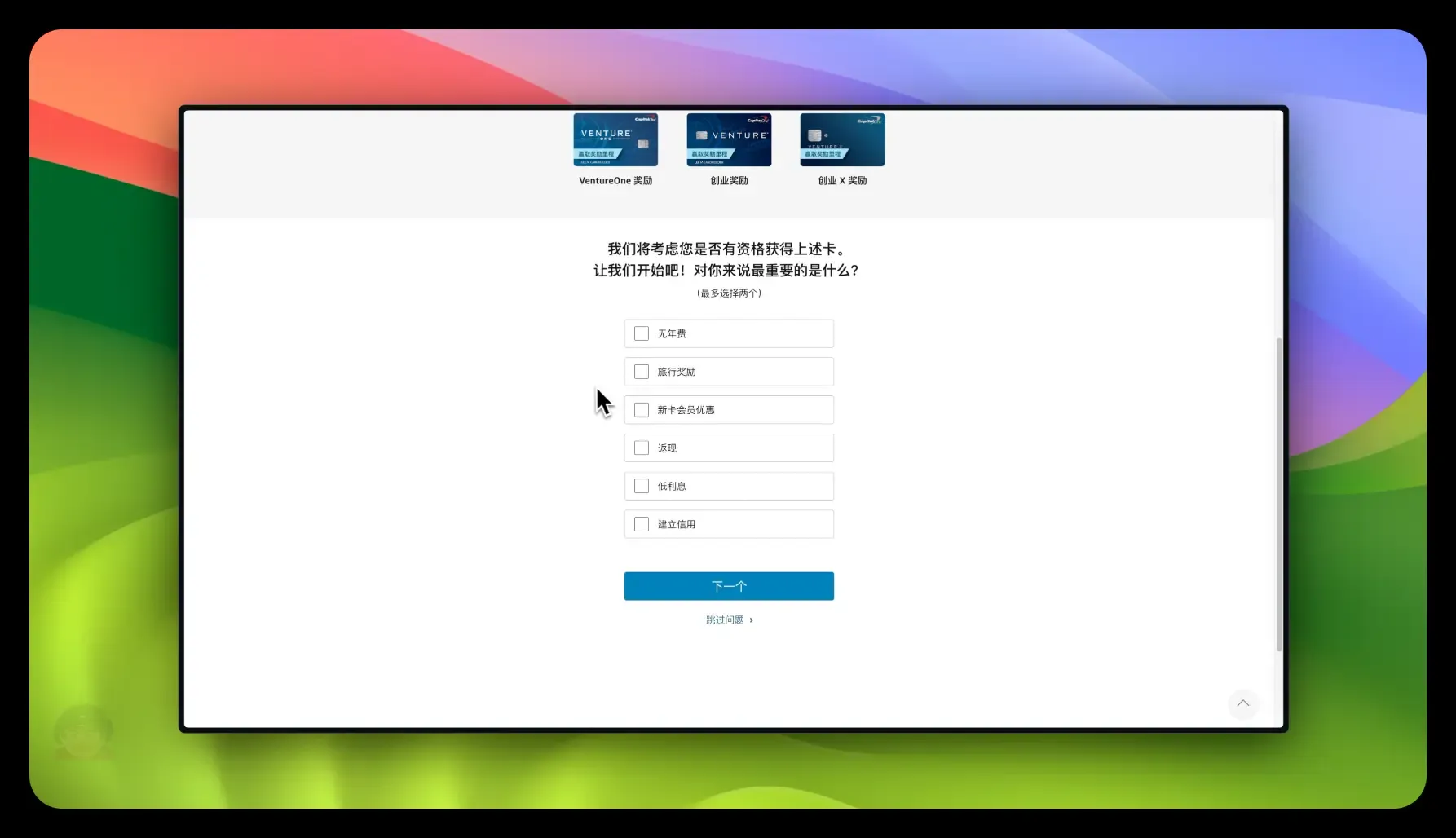Enable the 低利息 checkbox
Viewport: 1456px width, 838px height.
[642, 486]
